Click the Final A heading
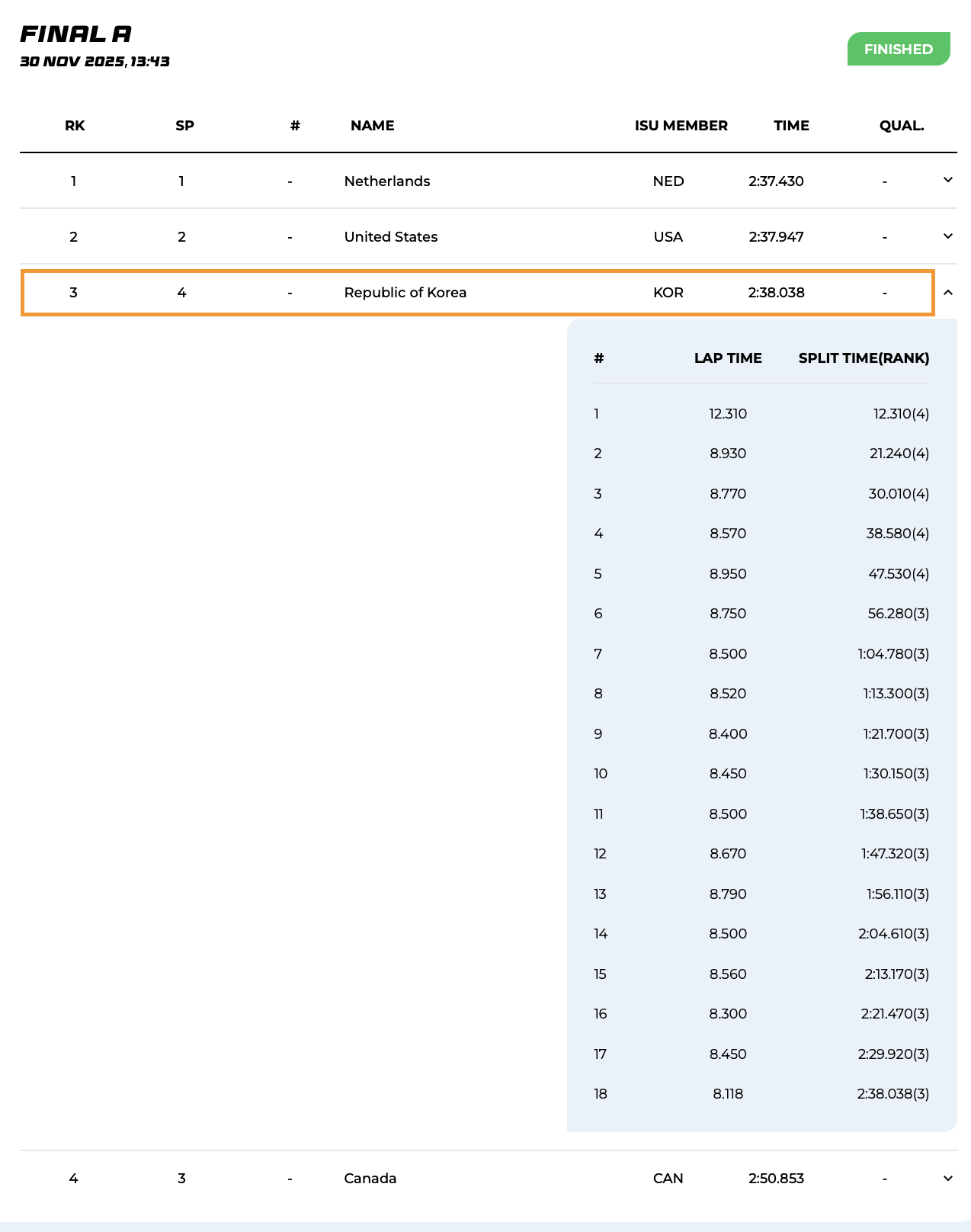This screenshot has height=1232, width=971. click(x=75, y=34)
